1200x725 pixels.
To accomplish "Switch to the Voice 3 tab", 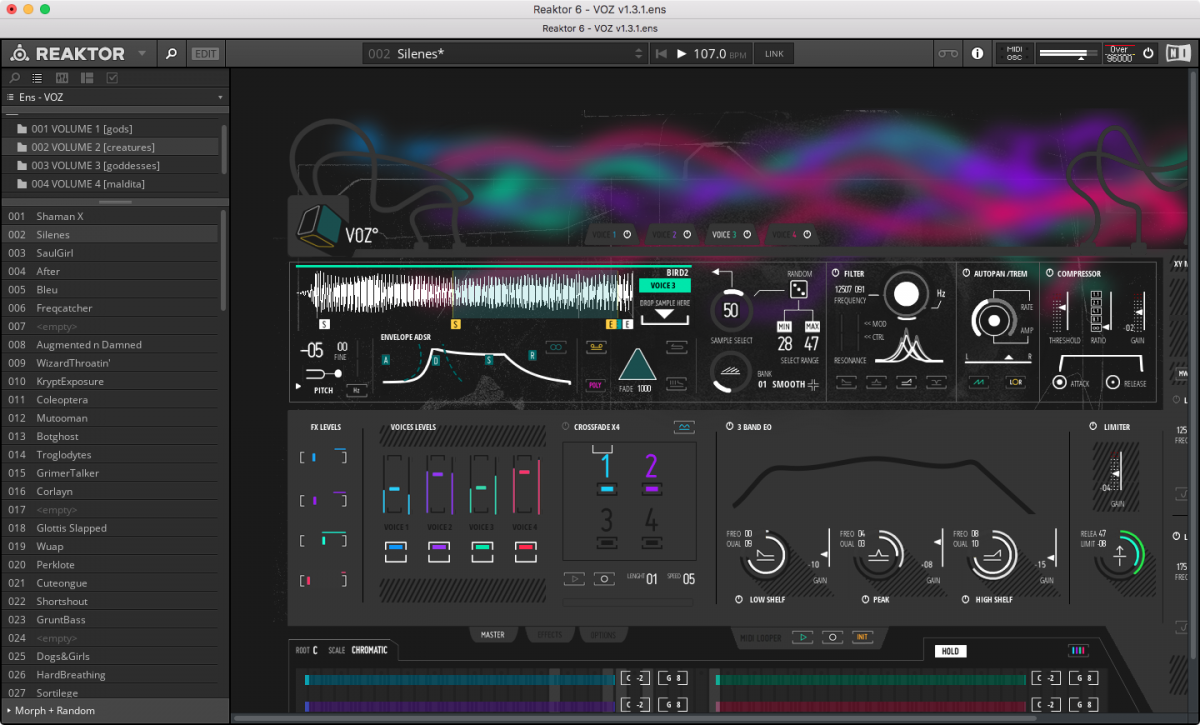I will pyautogui.click(x=726, y=235).
